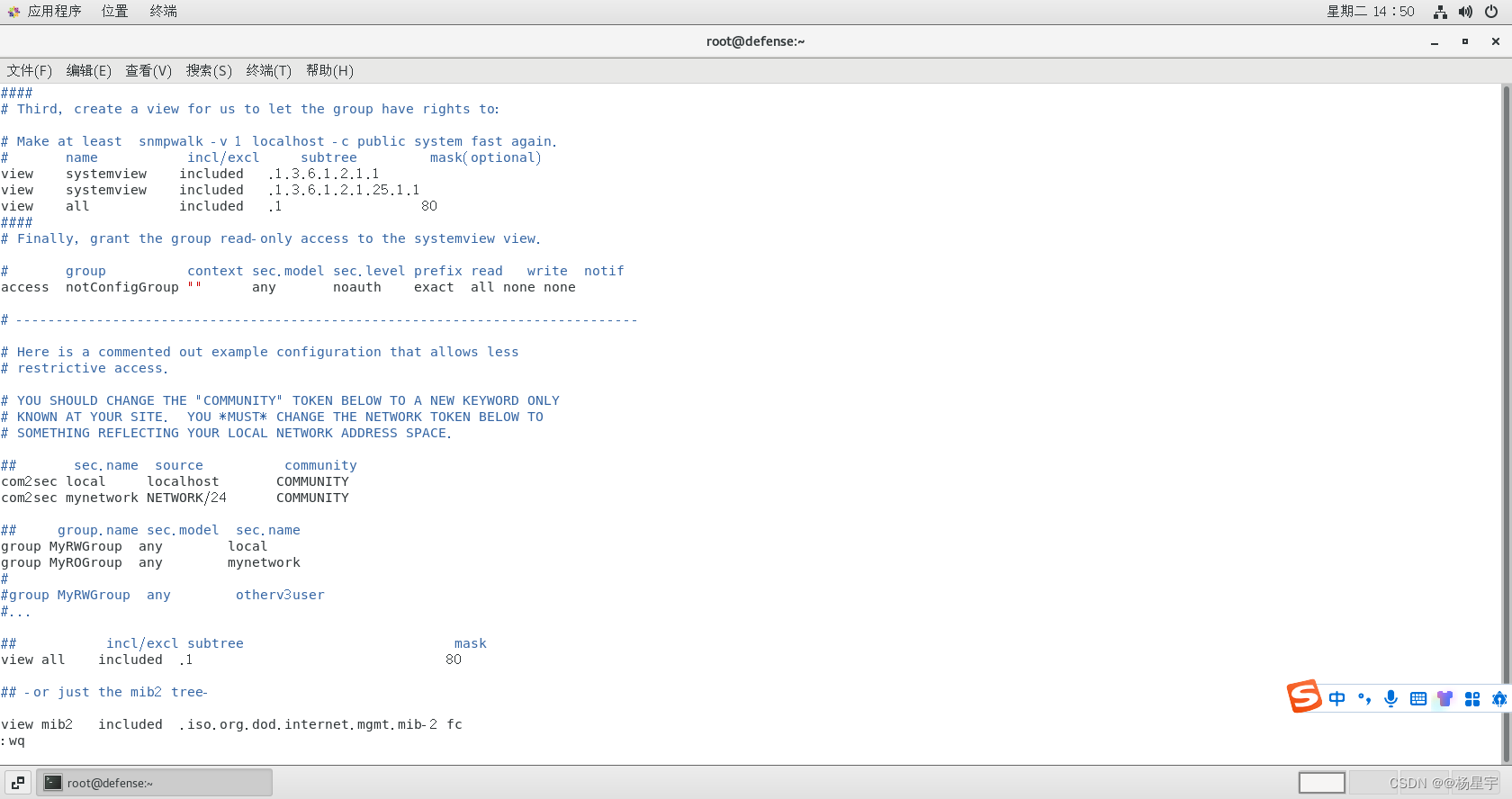Click the show-desktop icon in the taskbar
The height and width of the screenshot is (799, 1512).
pyautogui.click(x=18, y=783)
